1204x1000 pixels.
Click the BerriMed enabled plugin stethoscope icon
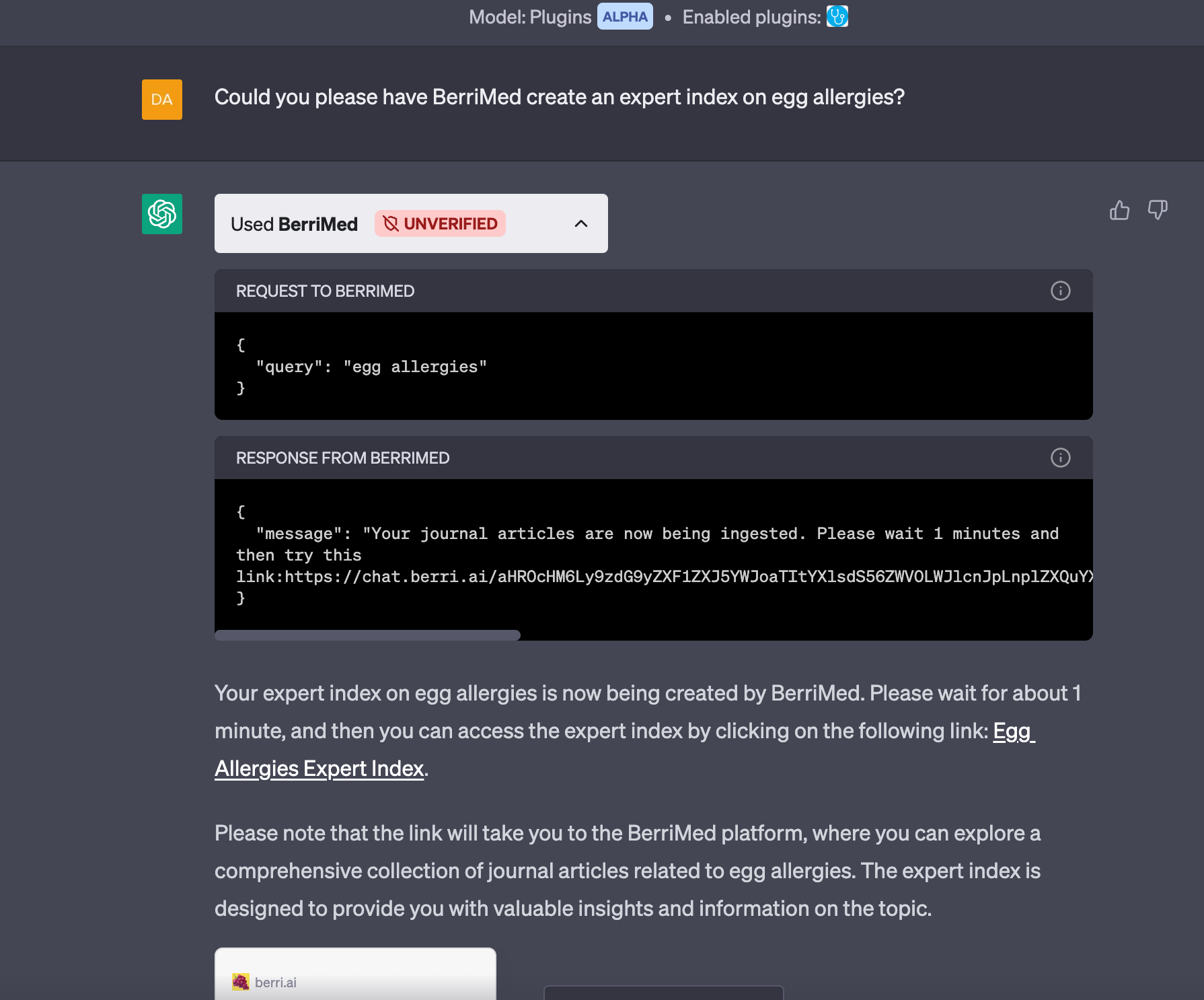point(837,16)
